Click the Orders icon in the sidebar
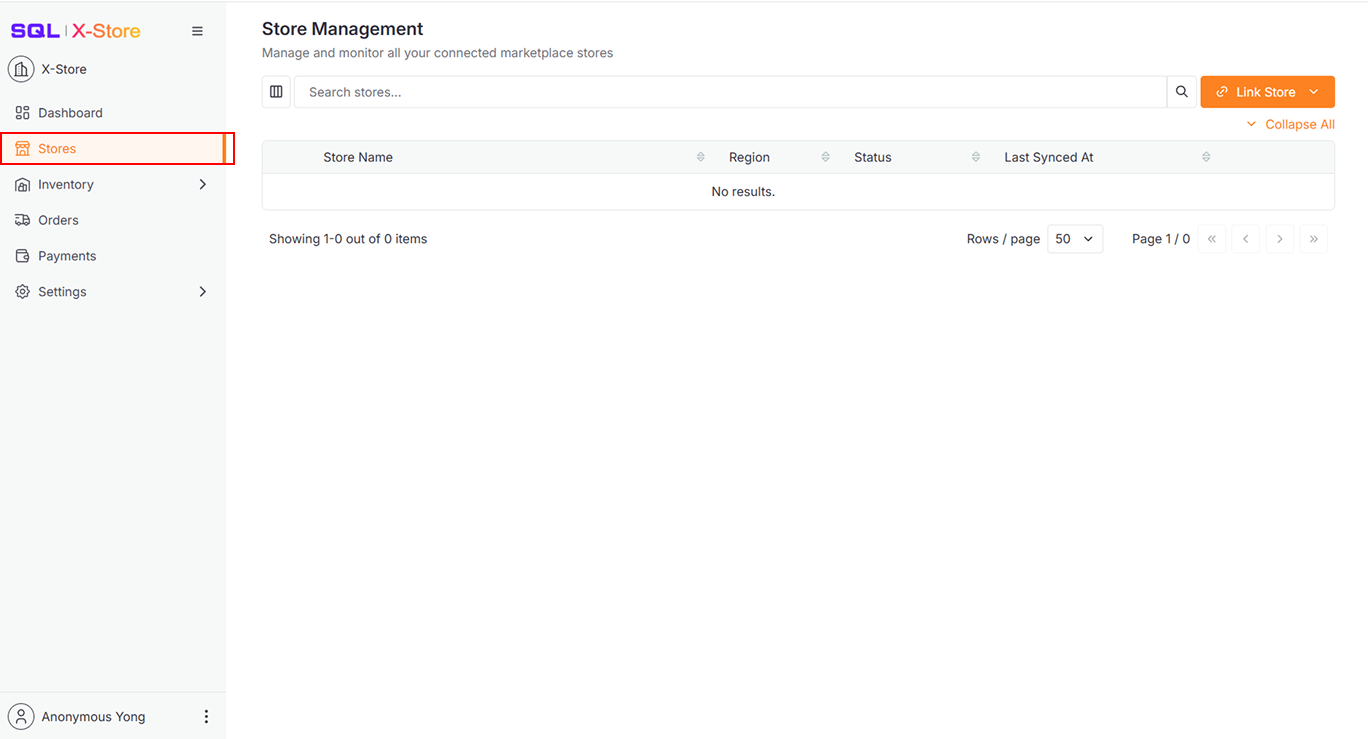 tap(22, 219)
